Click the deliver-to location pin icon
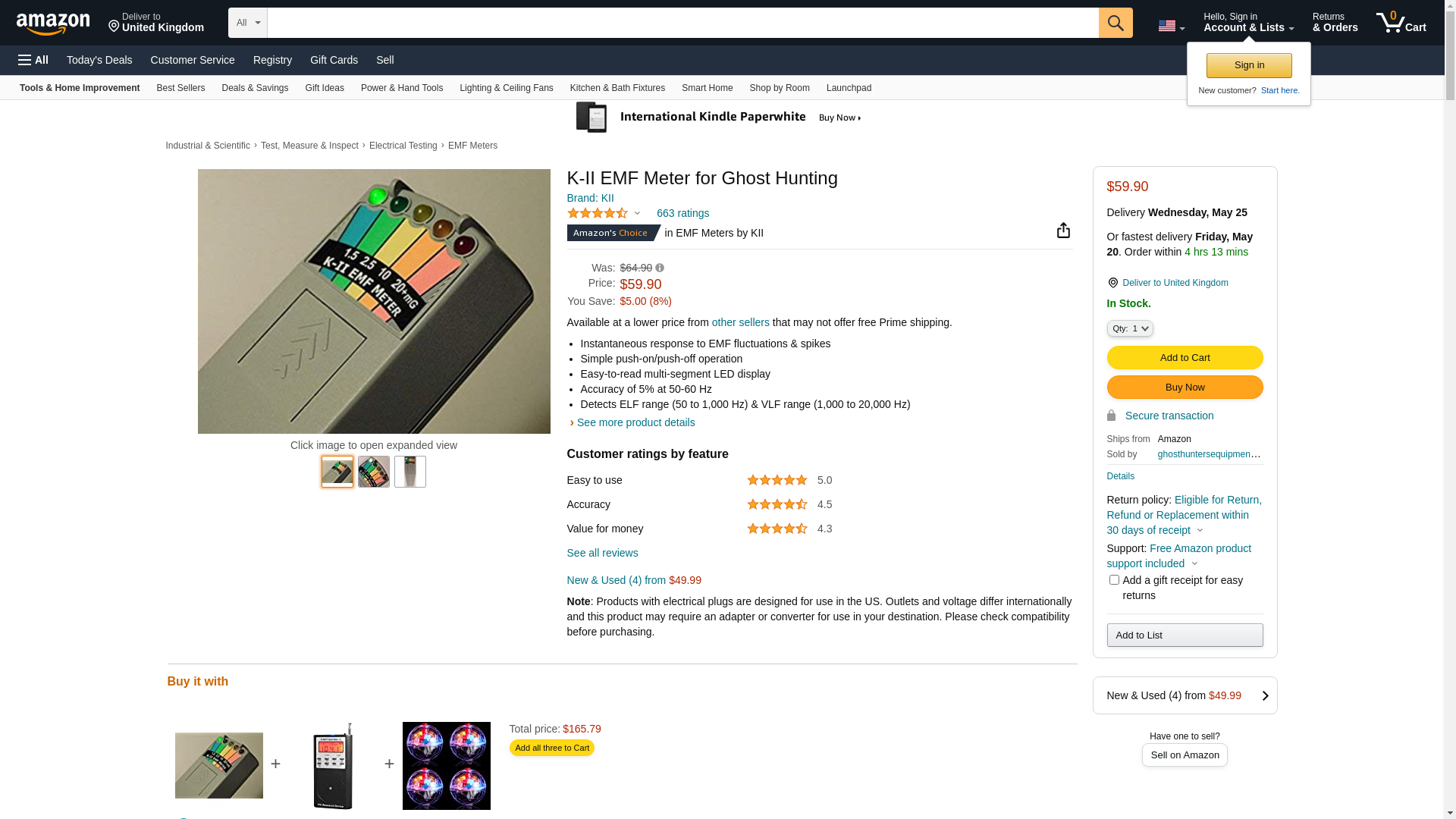This screenshot has height=819, width=1456. click(x=1112, y=283)
